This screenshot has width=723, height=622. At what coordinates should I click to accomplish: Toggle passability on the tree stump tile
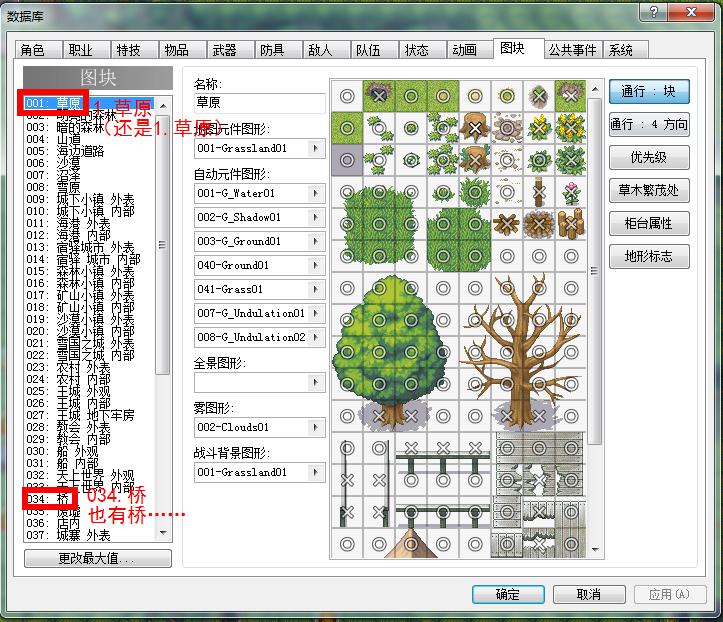tap(475, 128)
